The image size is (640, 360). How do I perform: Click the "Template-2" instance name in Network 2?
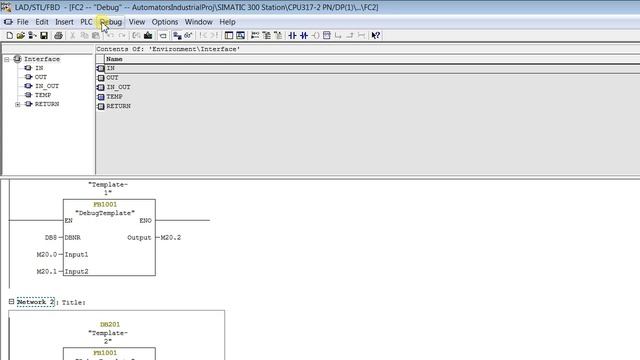click(108, 337)
